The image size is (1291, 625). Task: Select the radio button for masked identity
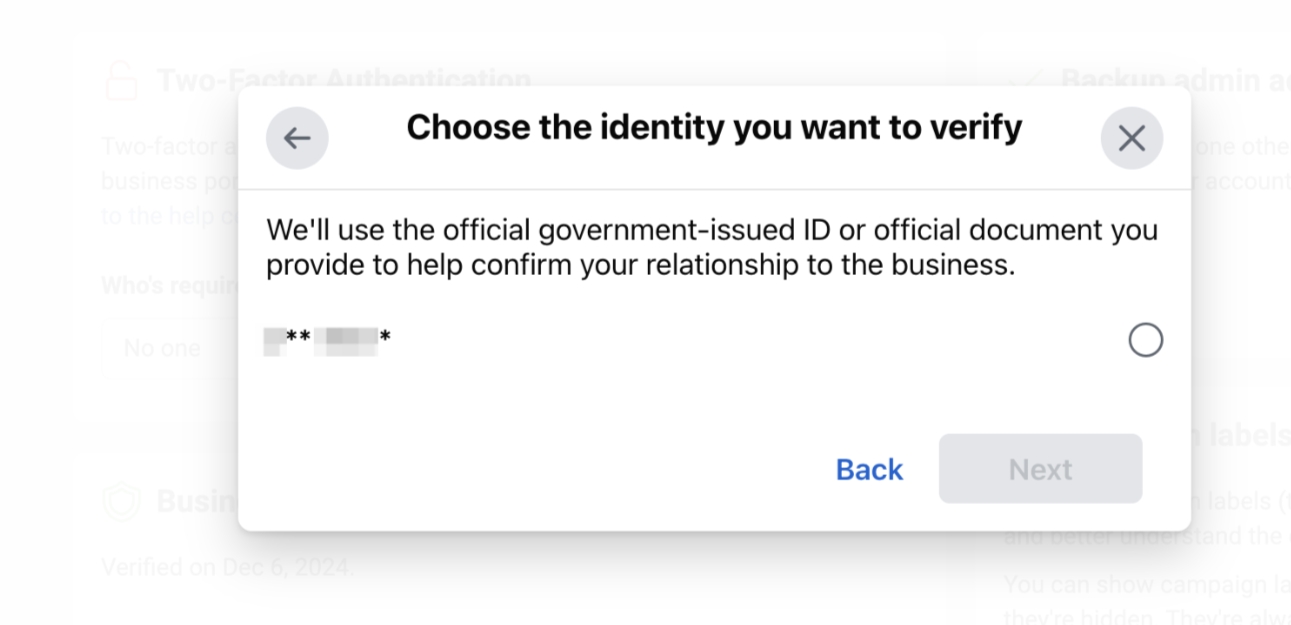tap(1145, 340)
